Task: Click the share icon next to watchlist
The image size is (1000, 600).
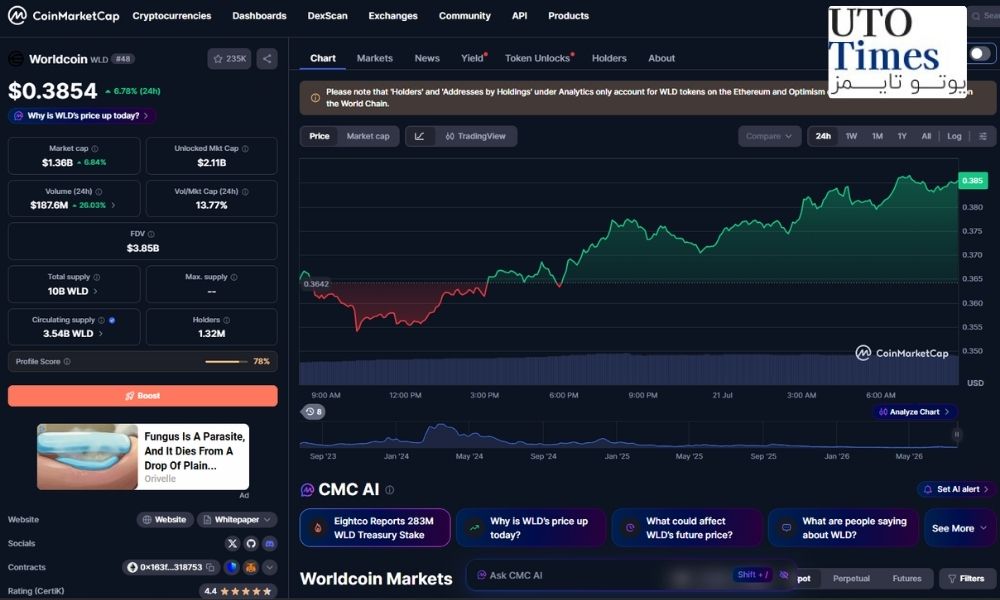Action: coord(267,59)
